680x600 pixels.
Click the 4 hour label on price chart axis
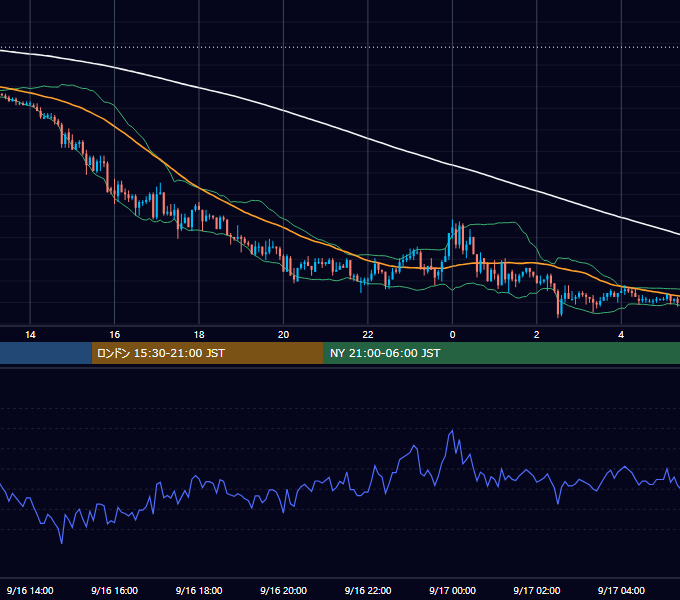click(x=621, y=335)
